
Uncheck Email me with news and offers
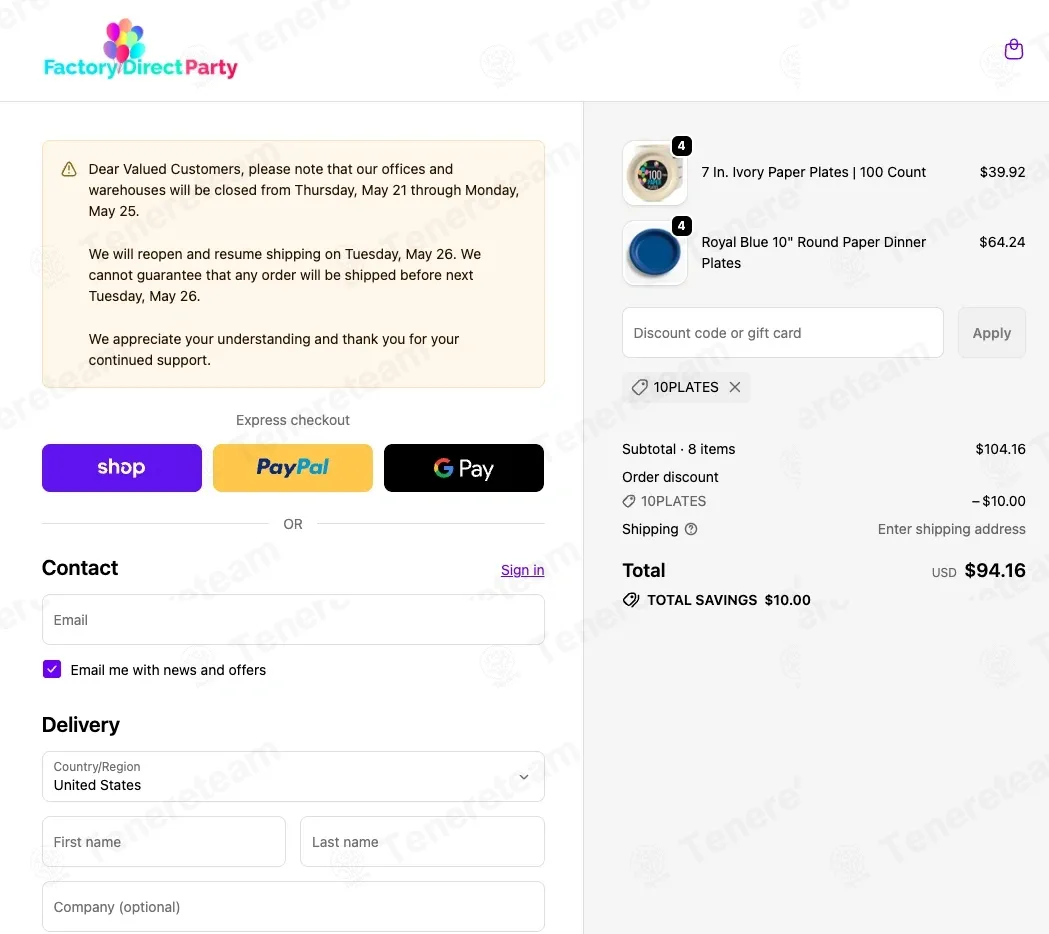52,669
